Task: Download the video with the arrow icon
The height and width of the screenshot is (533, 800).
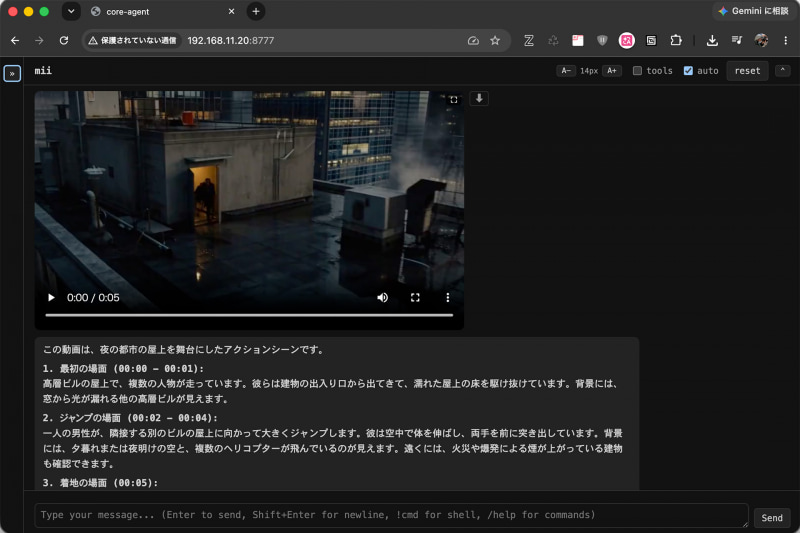Action: [x=479, y=98]
